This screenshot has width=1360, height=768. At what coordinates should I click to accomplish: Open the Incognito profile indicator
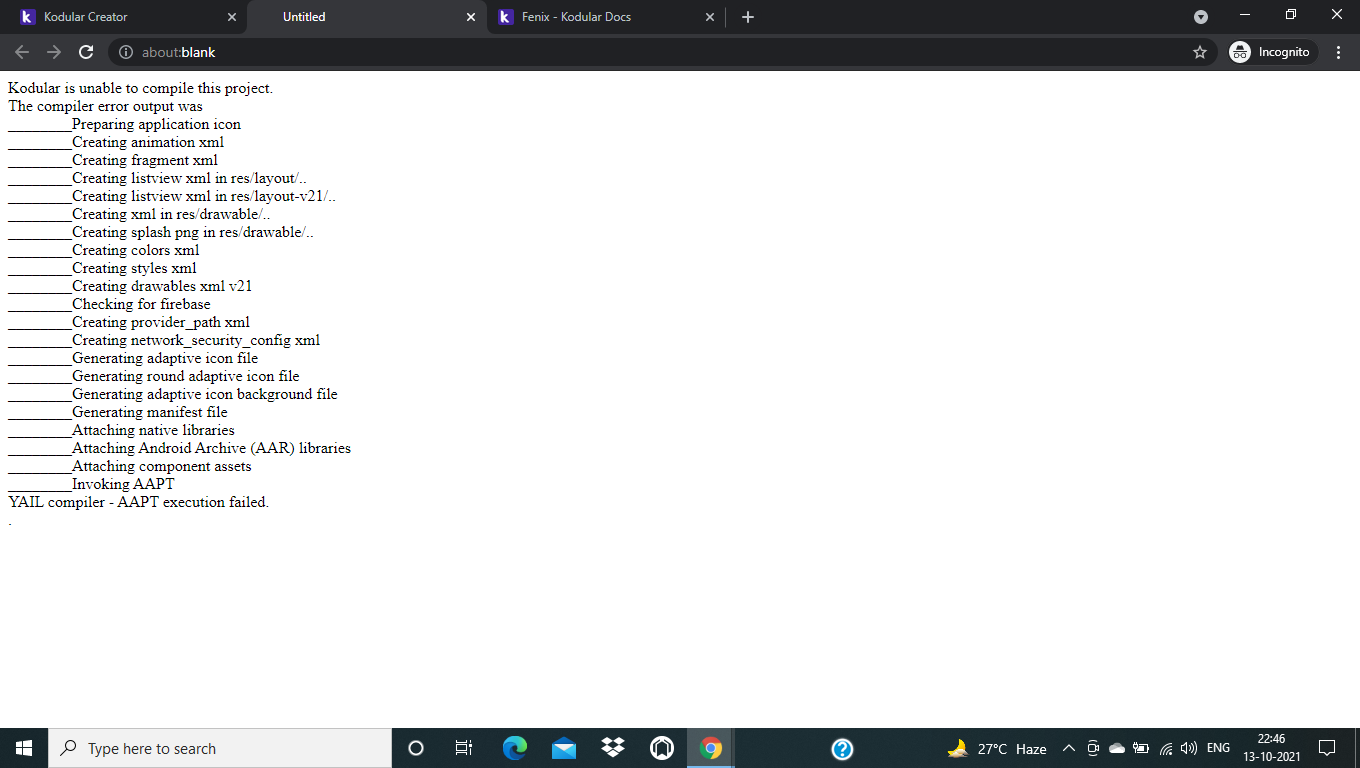(1273, 52)
